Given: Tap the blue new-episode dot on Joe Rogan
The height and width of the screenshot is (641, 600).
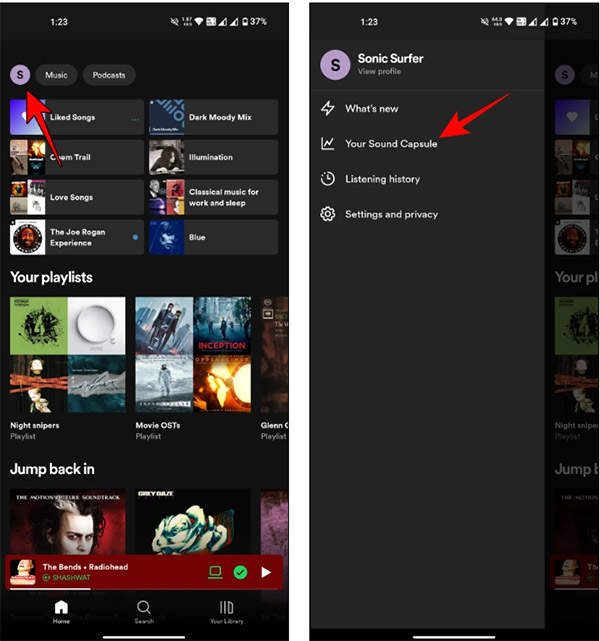Looking at the screenshot, I should click(135, 237).
